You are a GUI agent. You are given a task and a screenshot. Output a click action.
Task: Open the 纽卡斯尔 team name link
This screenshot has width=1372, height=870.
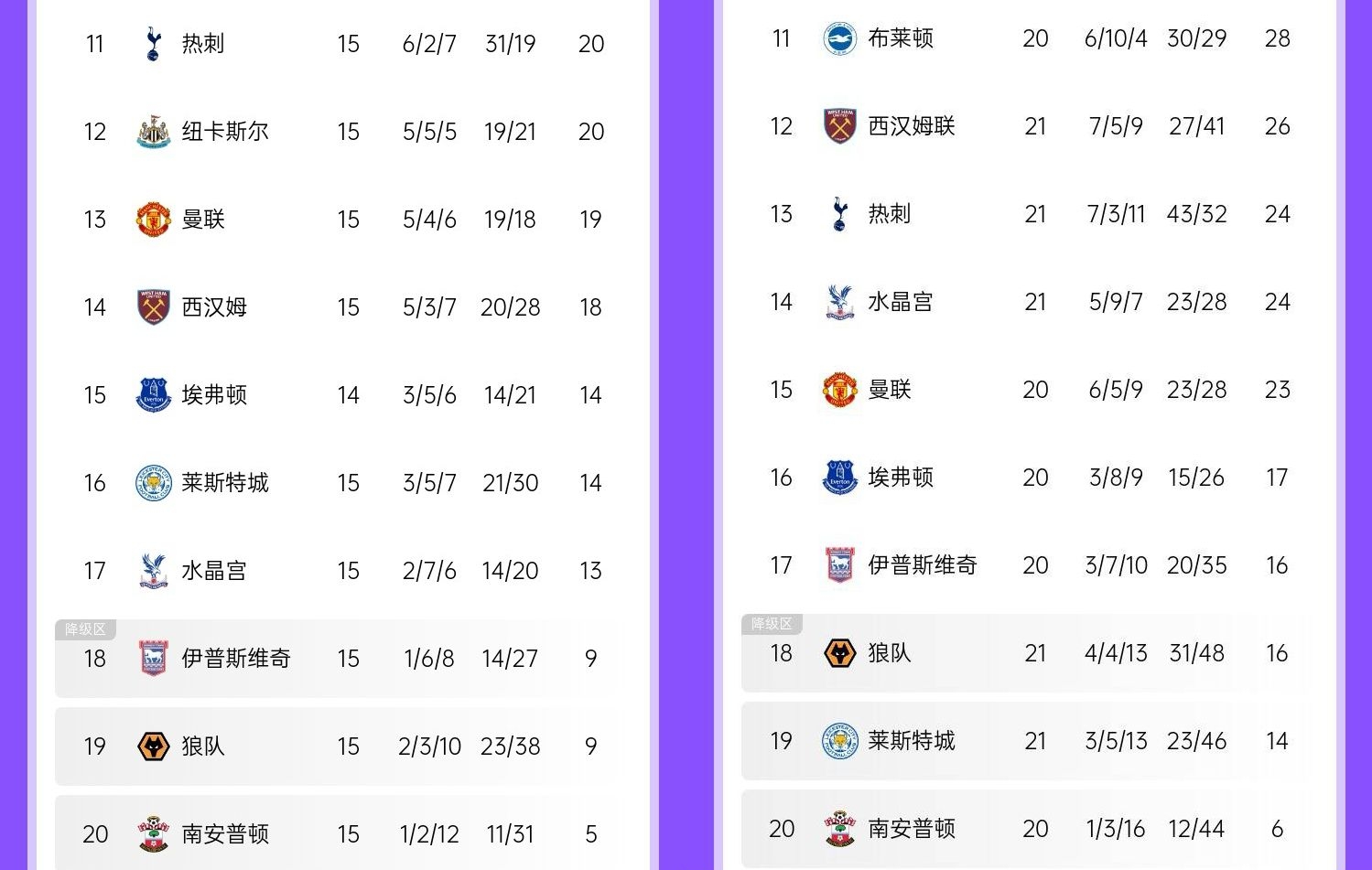pos(225,132)
